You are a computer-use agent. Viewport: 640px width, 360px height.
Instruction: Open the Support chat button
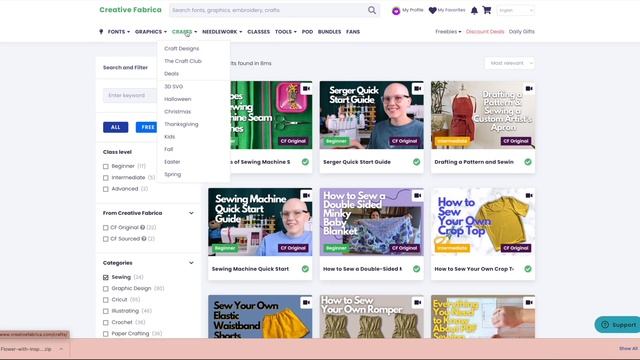point(617,324)
